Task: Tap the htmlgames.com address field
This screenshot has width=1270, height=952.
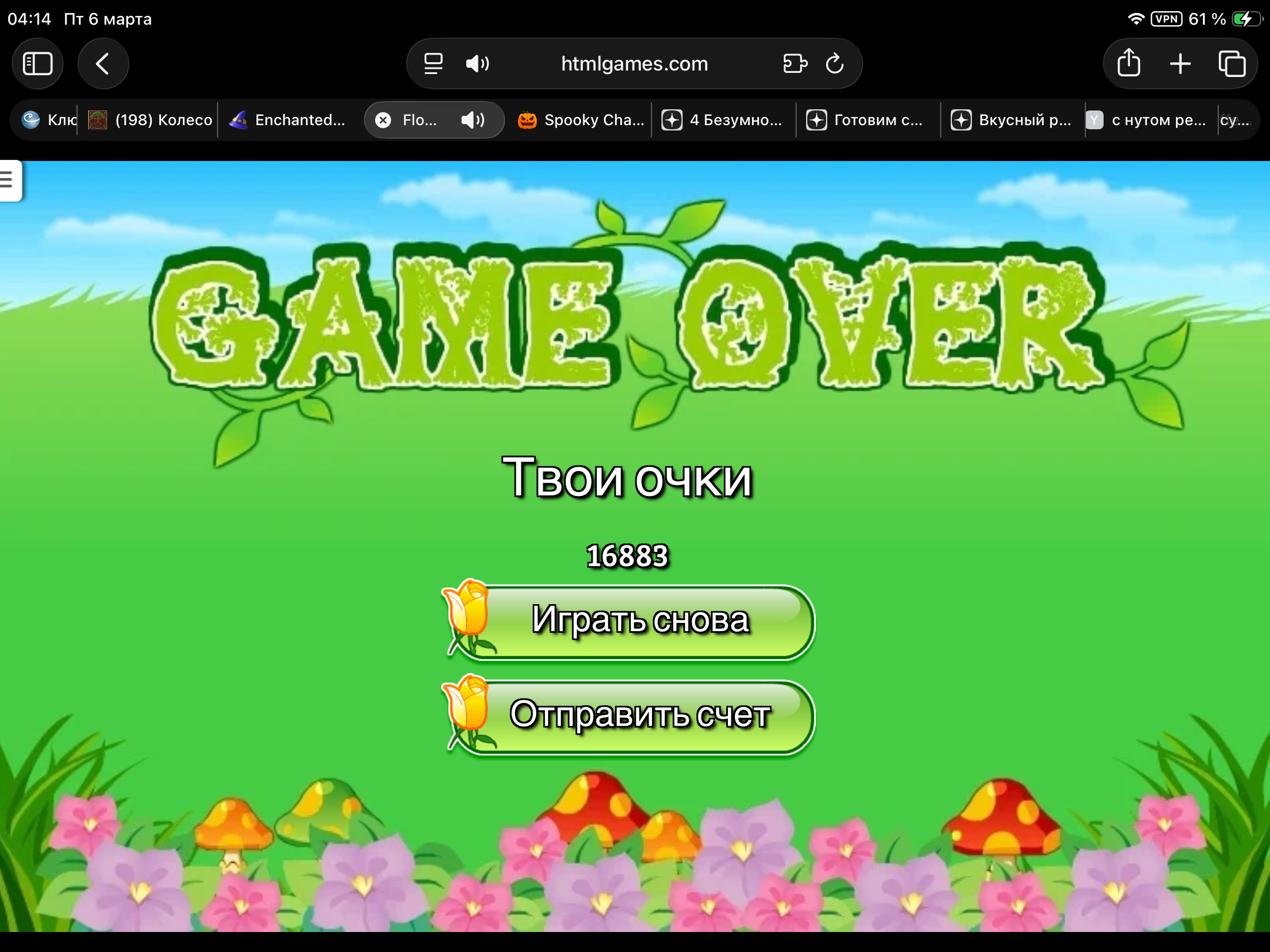Action: pyautogui.click(x=634, y=63)
